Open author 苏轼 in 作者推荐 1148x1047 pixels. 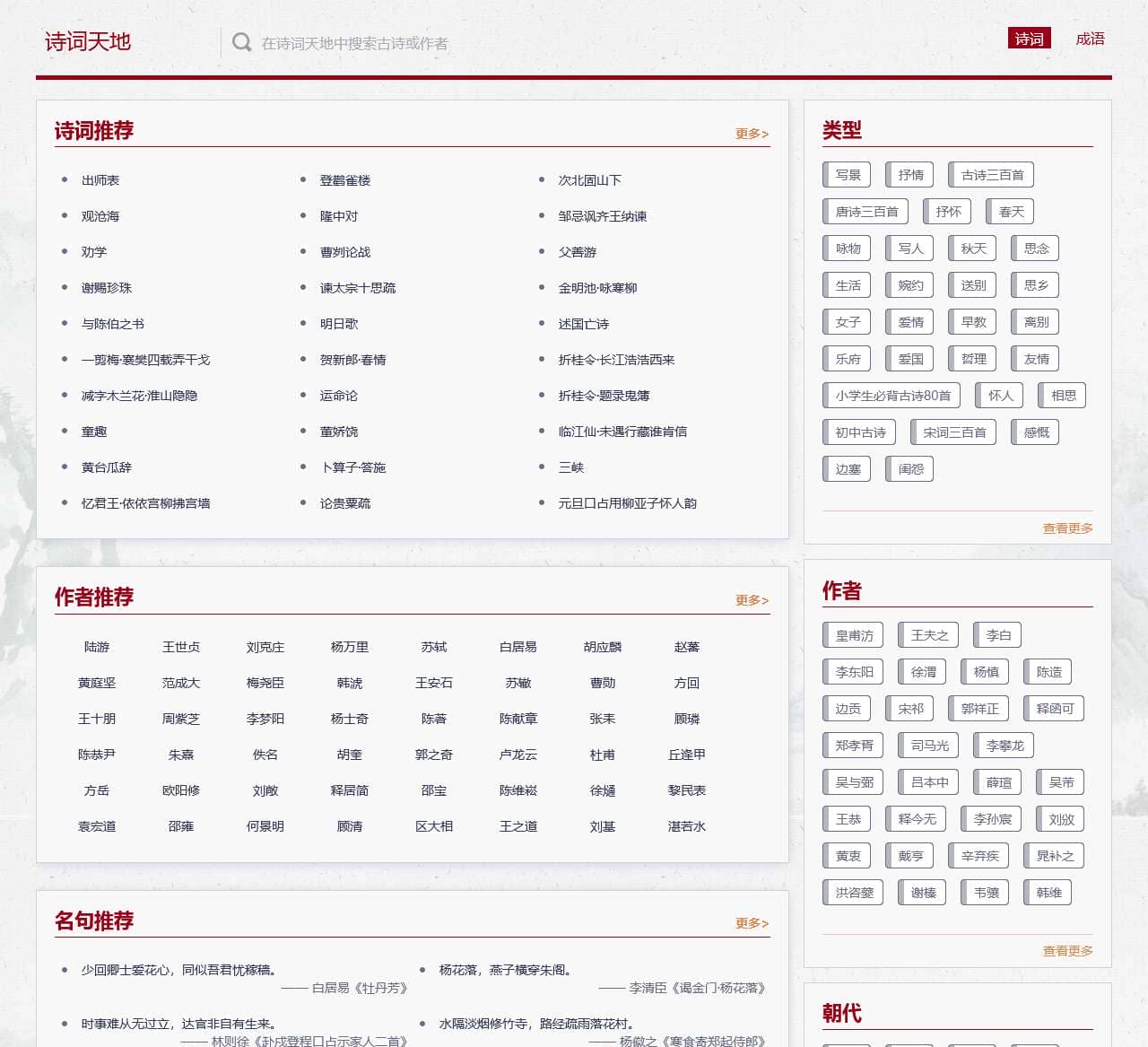(x=434, y=647)
